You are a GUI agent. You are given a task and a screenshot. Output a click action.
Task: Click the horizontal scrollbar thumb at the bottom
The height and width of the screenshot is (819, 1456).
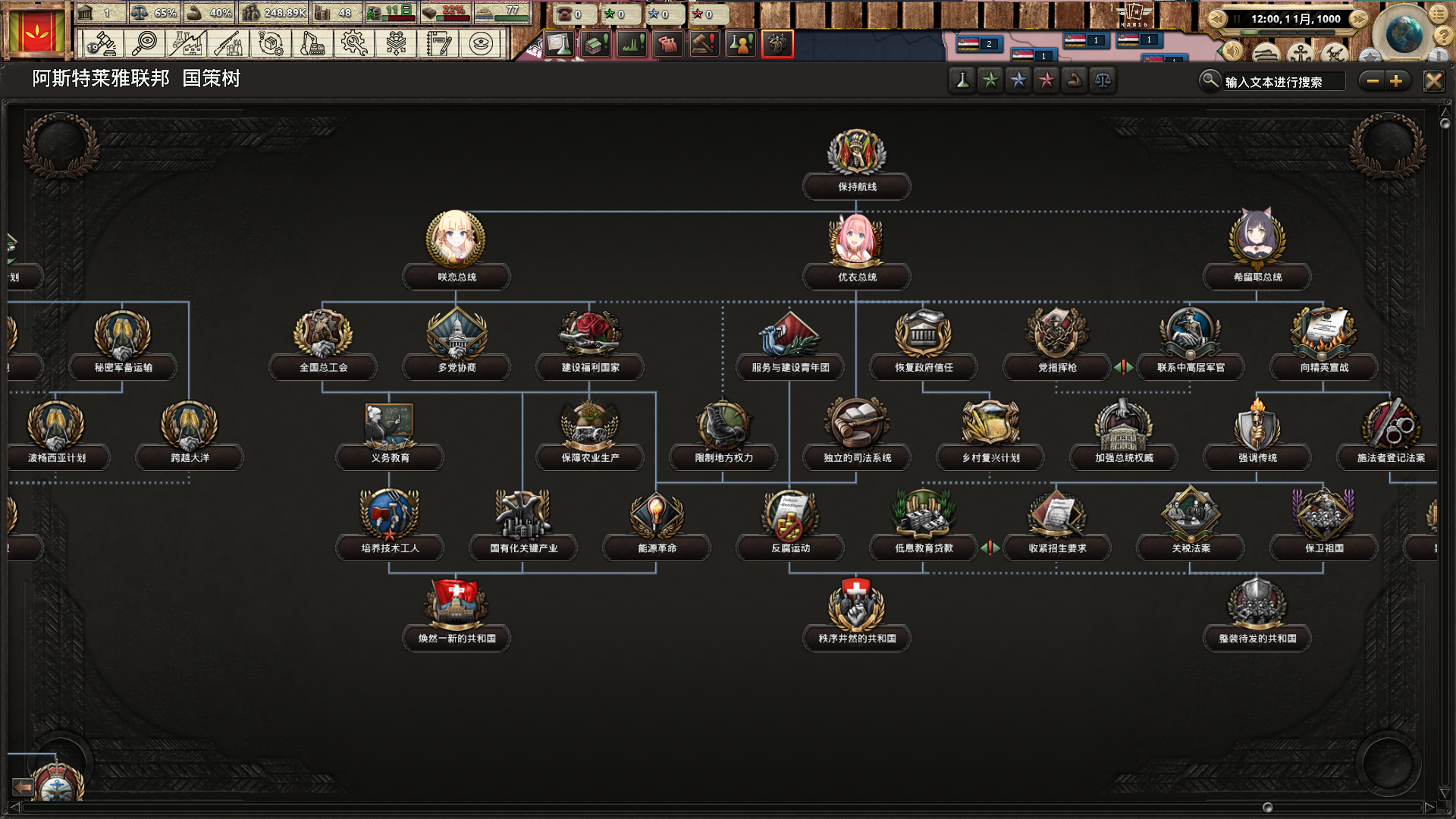click(x=1267, y=808)
